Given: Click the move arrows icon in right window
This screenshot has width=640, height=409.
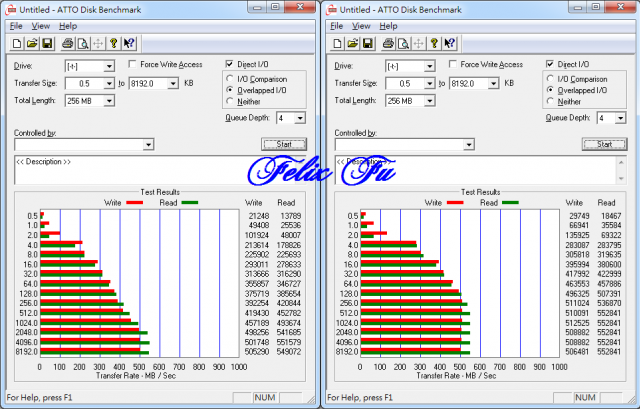Looking at the screenshot, I should click(419, 43).
